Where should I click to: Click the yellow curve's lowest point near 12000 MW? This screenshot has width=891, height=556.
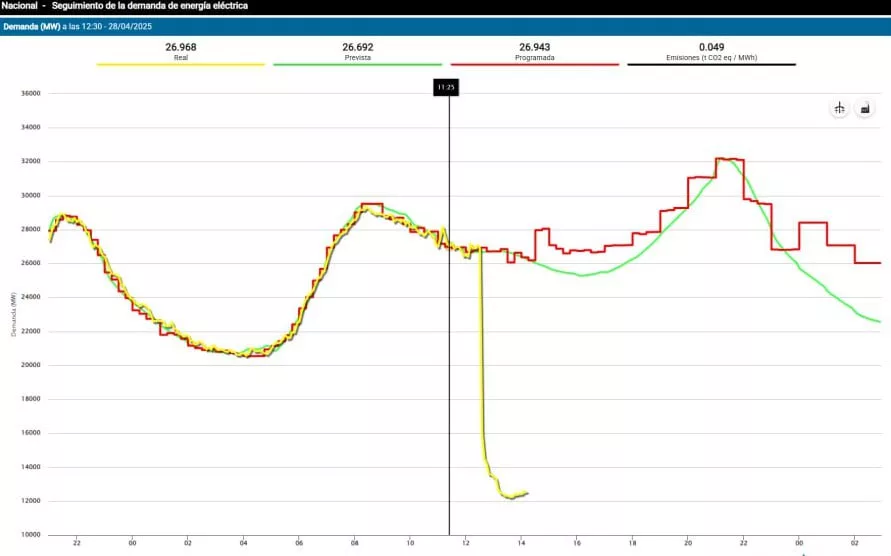(510, 497)
